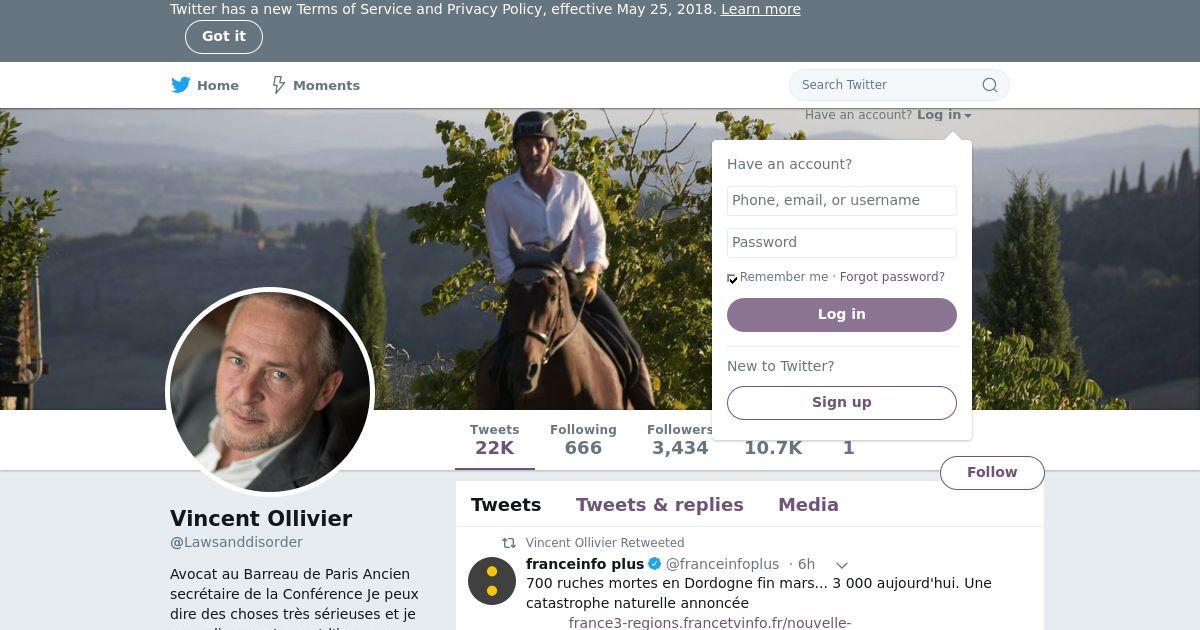This screenshot has height=630, width=1200.
Task: Click the retweet icon above the tweet
Action: tap(509, 543)
